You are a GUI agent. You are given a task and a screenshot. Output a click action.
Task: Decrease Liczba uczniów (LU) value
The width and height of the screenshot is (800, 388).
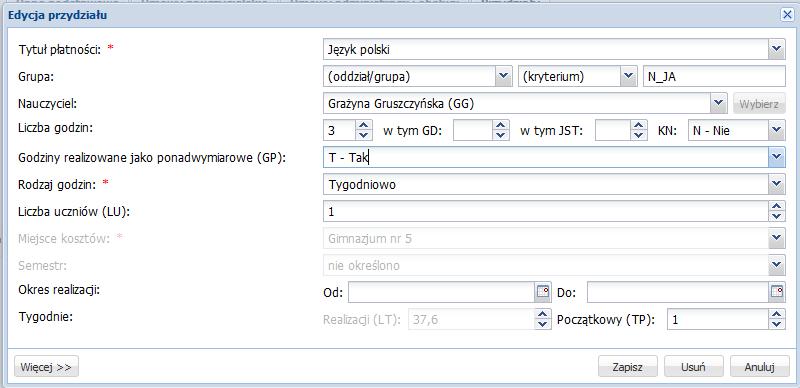pos(777,216)
